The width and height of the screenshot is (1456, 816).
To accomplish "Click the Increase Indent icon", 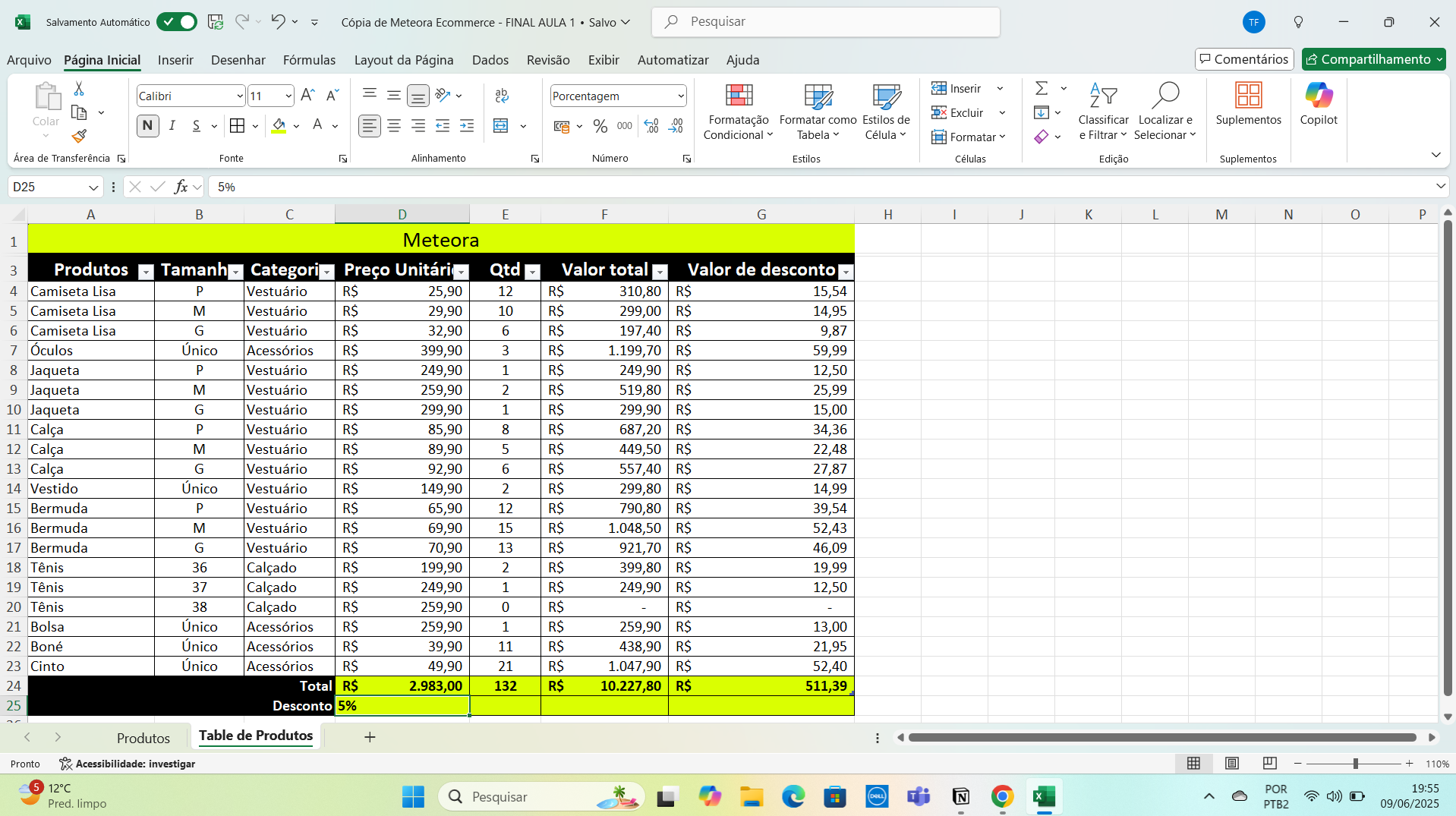I will pos(467,126).
